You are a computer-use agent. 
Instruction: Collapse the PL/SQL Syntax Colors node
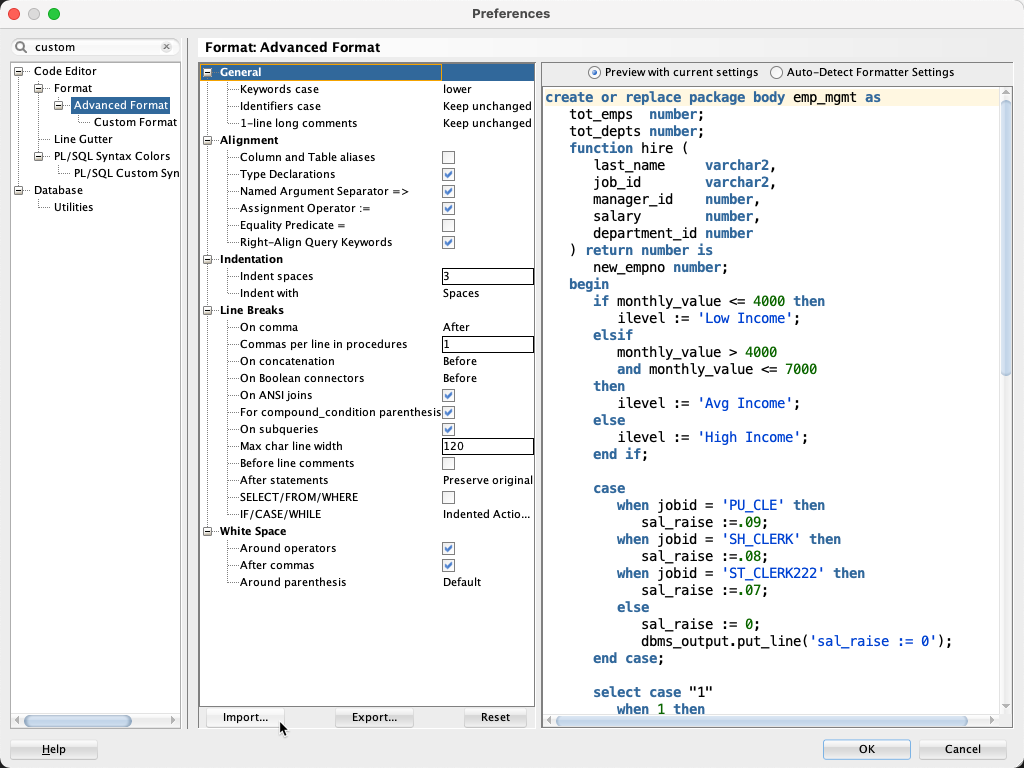[x=39, y=156]
